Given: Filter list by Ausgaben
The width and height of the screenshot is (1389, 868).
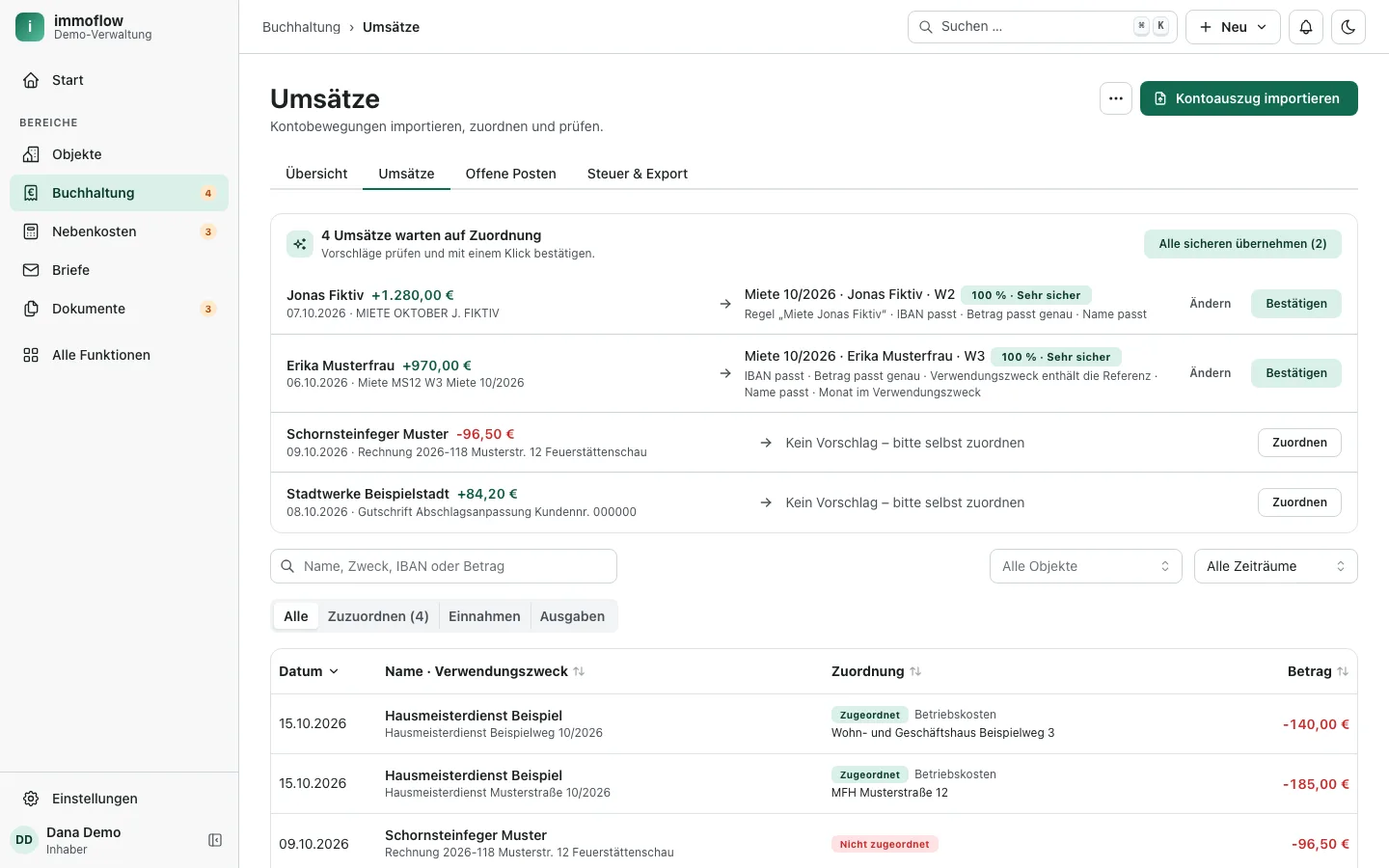Looking at the screenshot, I should pos(573,616).
